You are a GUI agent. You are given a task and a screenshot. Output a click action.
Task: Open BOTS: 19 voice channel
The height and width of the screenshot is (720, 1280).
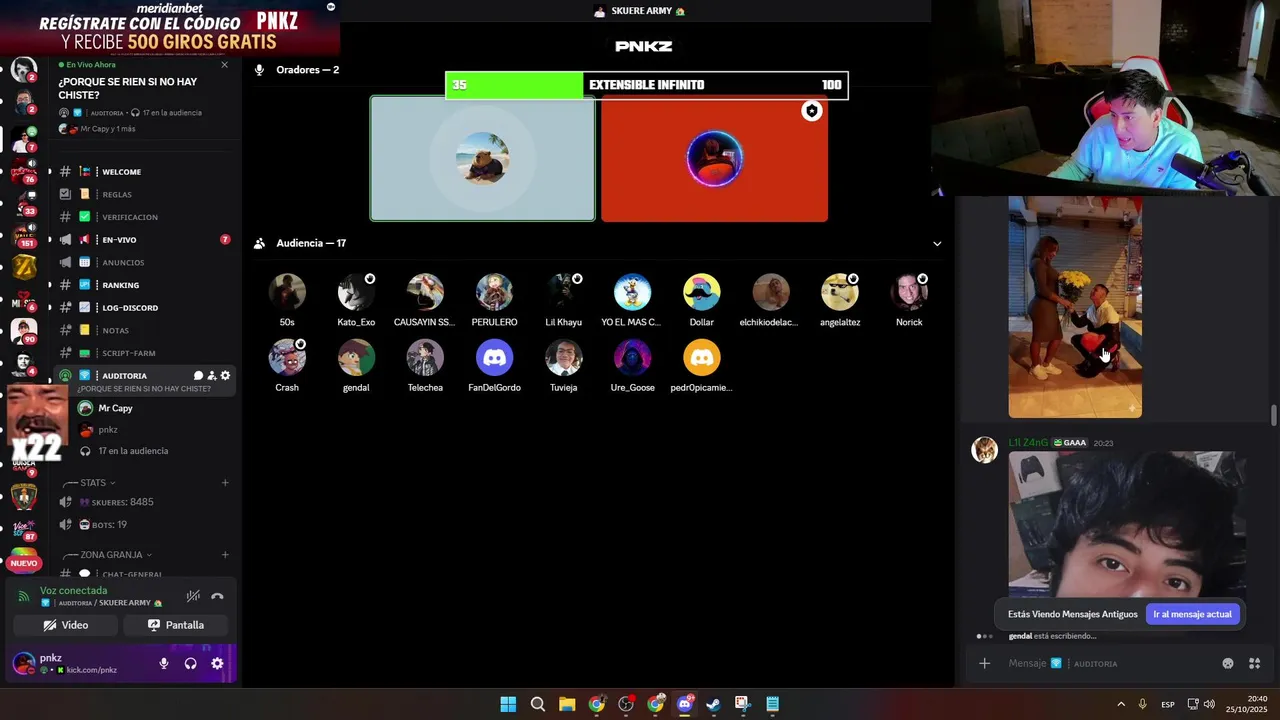(144, 525)
